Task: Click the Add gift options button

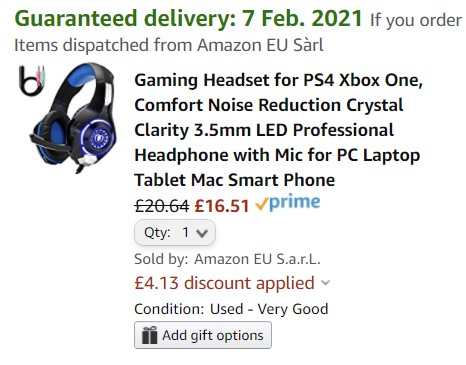Action: click(203, 335)
